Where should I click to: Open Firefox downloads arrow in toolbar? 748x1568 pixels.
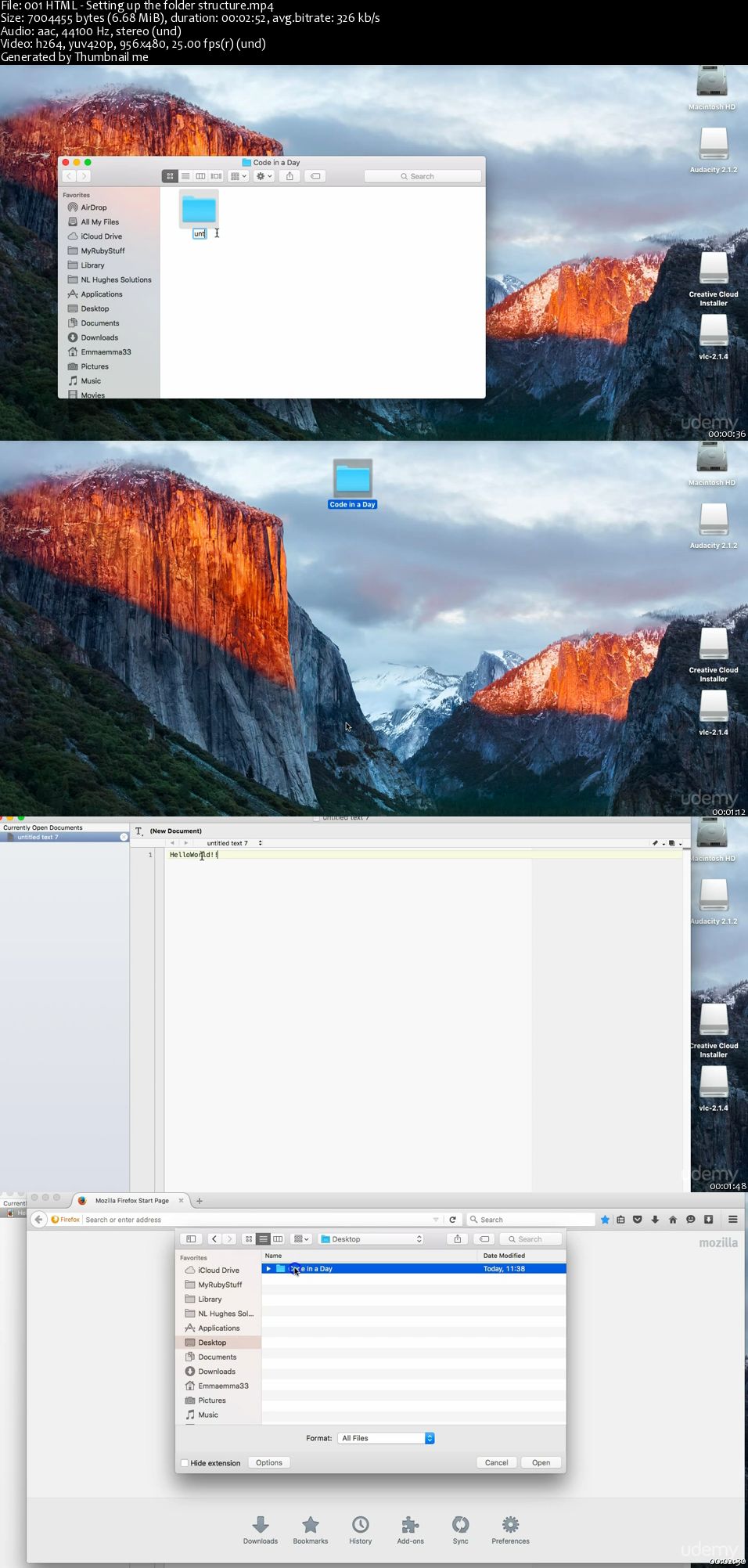click(x=655, y=1220)
